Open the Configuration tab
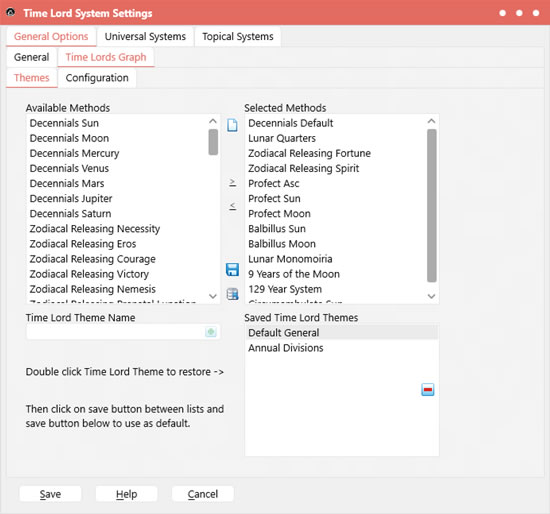This screenshot has width=550, height=514. point(97,78)
